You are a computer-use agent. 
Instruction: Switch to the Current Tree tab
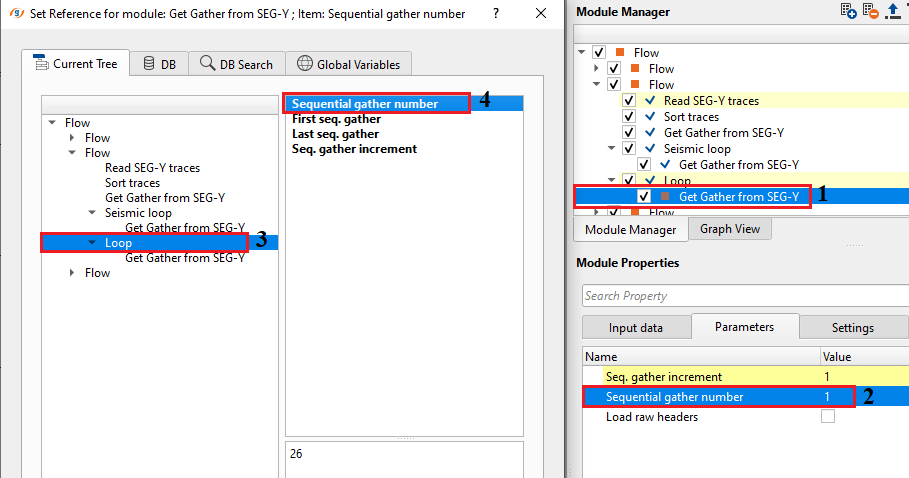pyautogui.click(x=75, y=63)
